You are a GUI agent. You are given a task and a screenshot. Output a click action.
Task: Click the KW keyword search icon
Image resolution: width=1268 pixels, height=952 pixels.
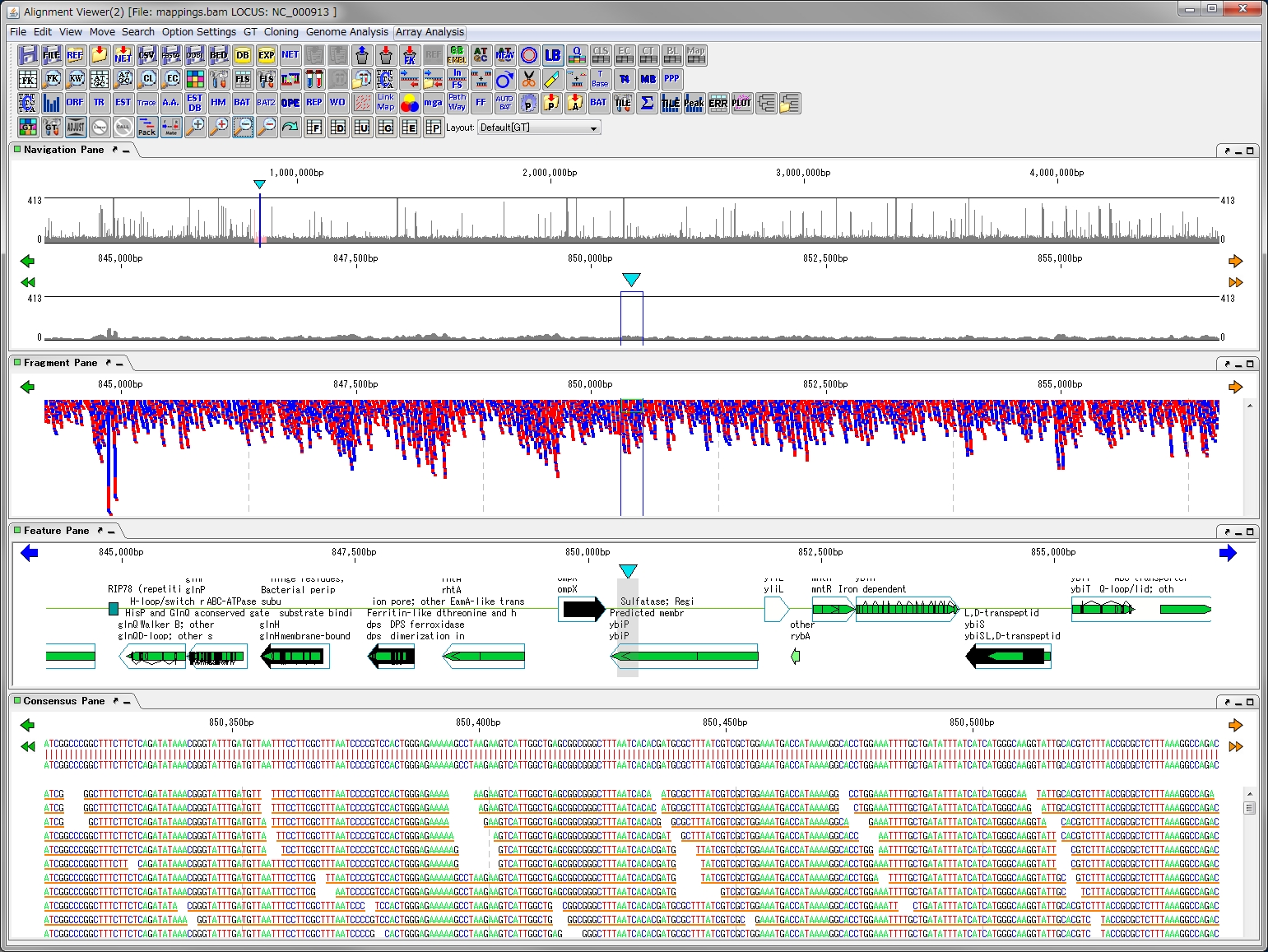click(x=76, y=79)
